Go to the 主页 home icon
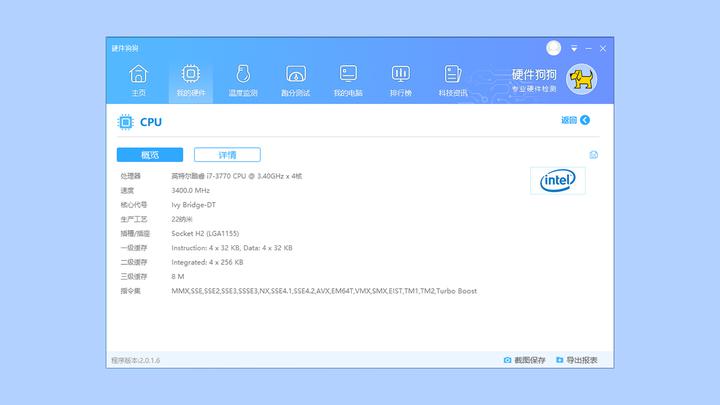 tap(138, 73)
